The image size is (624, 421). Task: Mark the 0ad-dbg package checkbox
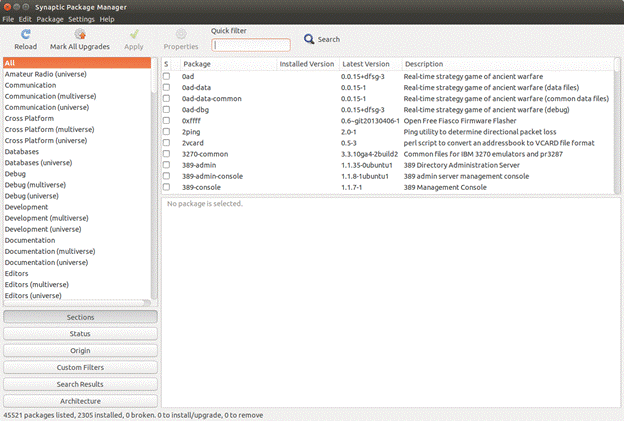[166, 109]
